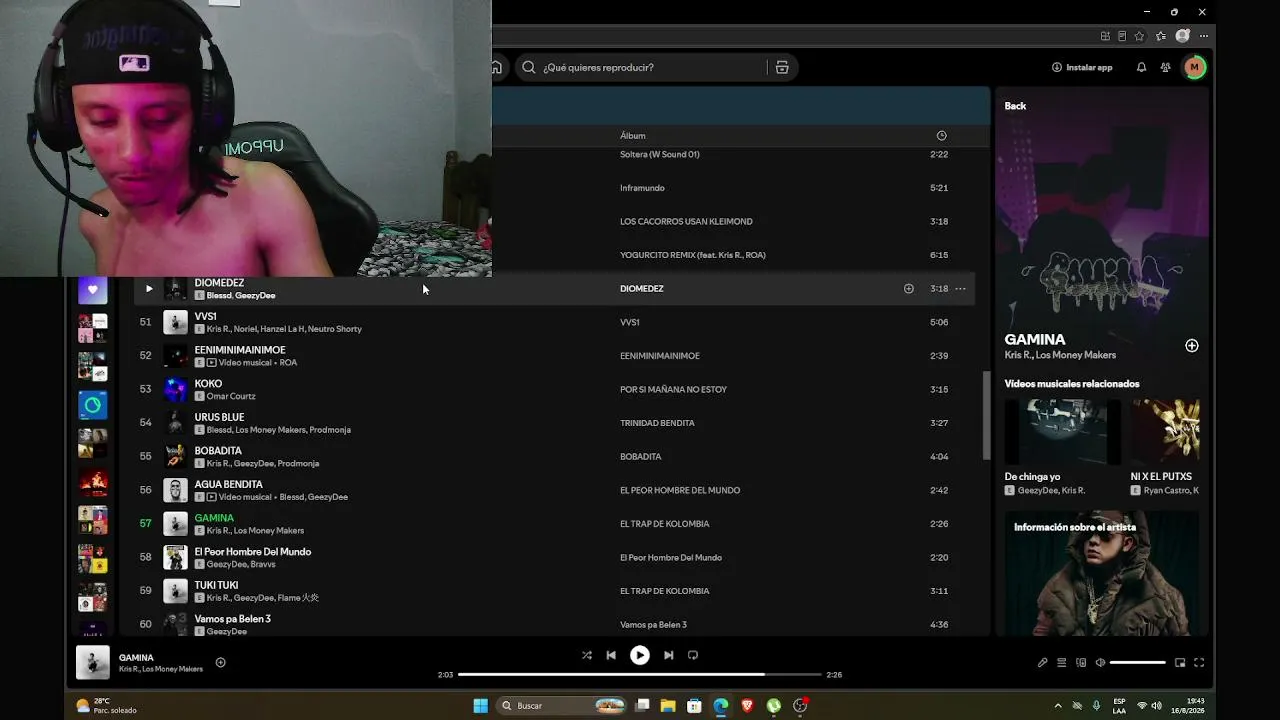Open album link 'TRINIDAD BENDITA'
The height and width of the screenshot is (720, 1280).
pyautogui.click(x=657, y=423)
